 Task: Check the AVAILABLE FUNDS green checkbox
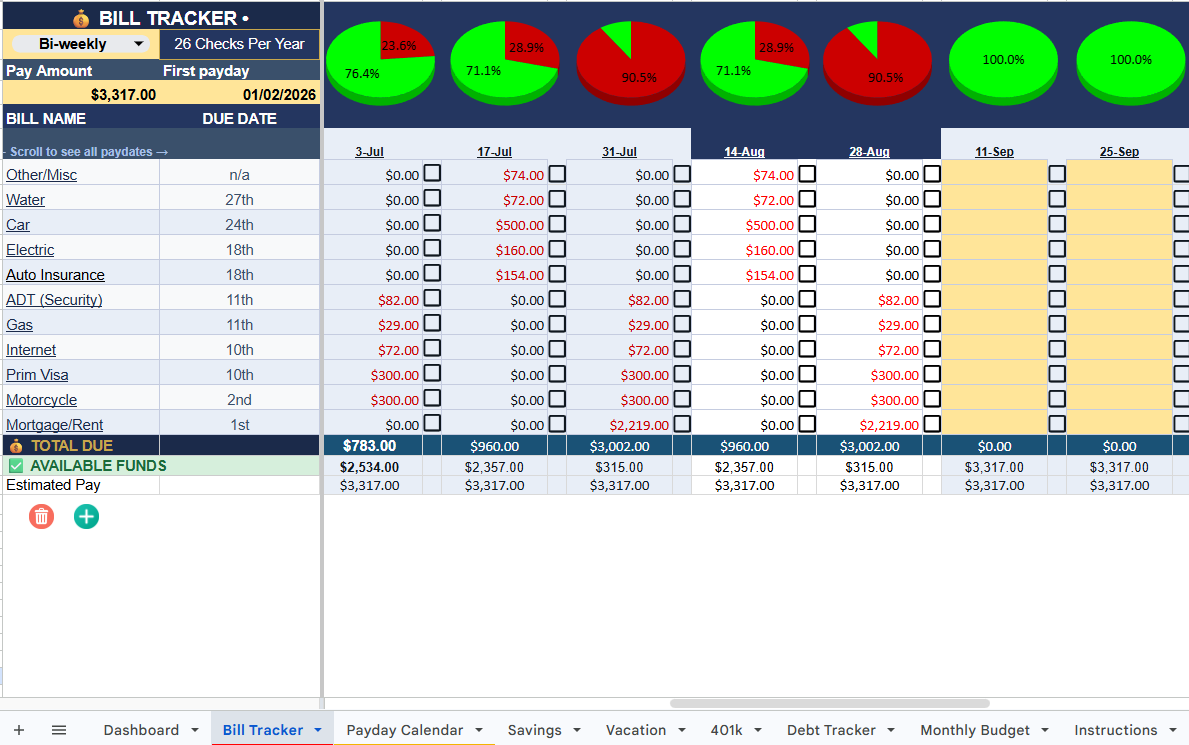coord(16,466)
